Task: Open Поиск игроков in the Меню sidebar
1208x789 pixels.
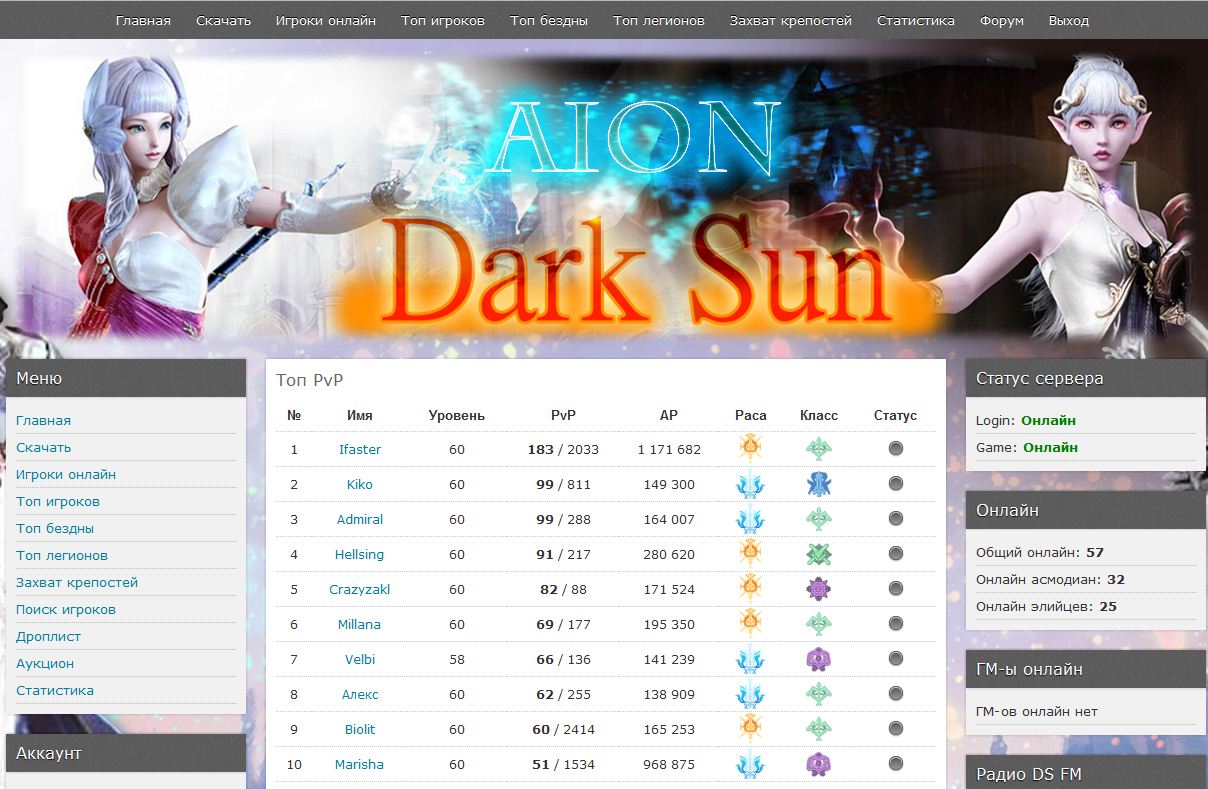Action: (66, 609)
